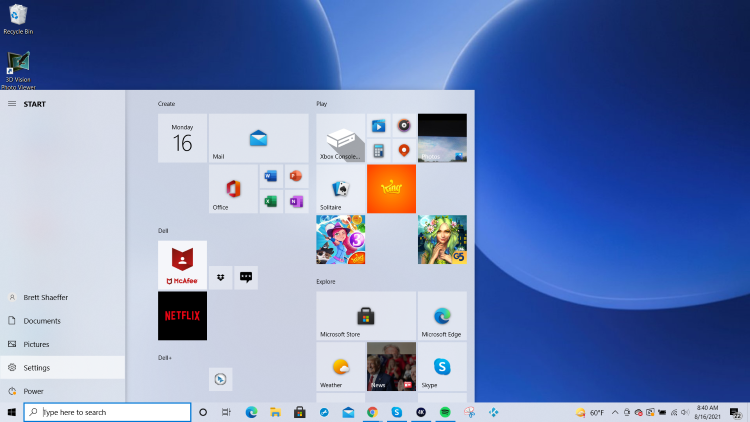Open the Solitaire tile

pyautogui.click(x=340, y=189)
